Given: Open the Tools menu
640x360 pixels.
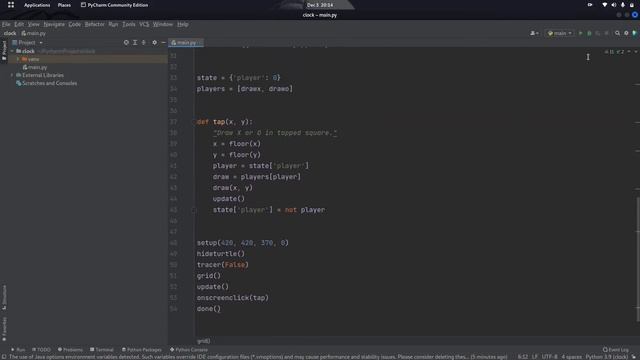Looking at the screenshot, I should (x=129, y=24).
